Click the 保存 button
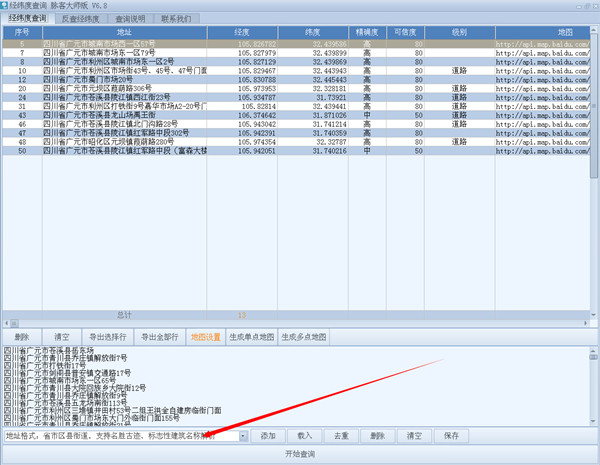The height and width of the screenshot is (465, 600). [451, 436]
